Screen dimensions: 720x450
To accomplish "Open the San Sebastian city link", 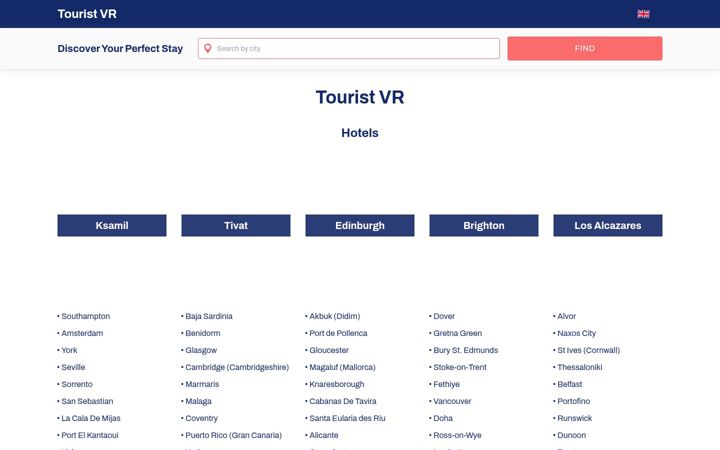I will 87,401.
